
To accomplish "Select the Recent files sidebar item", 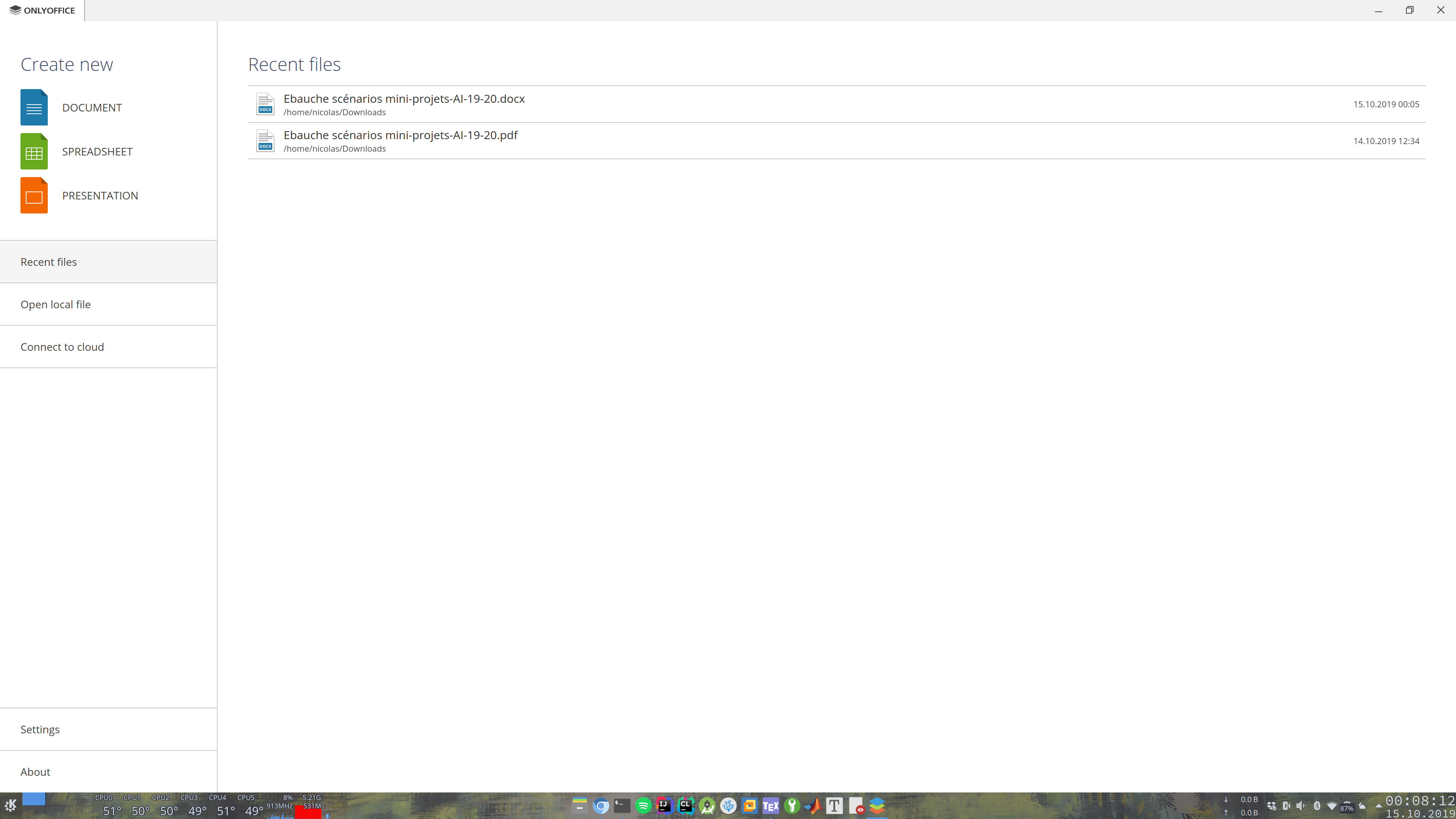I will click(x=108, y=262).
